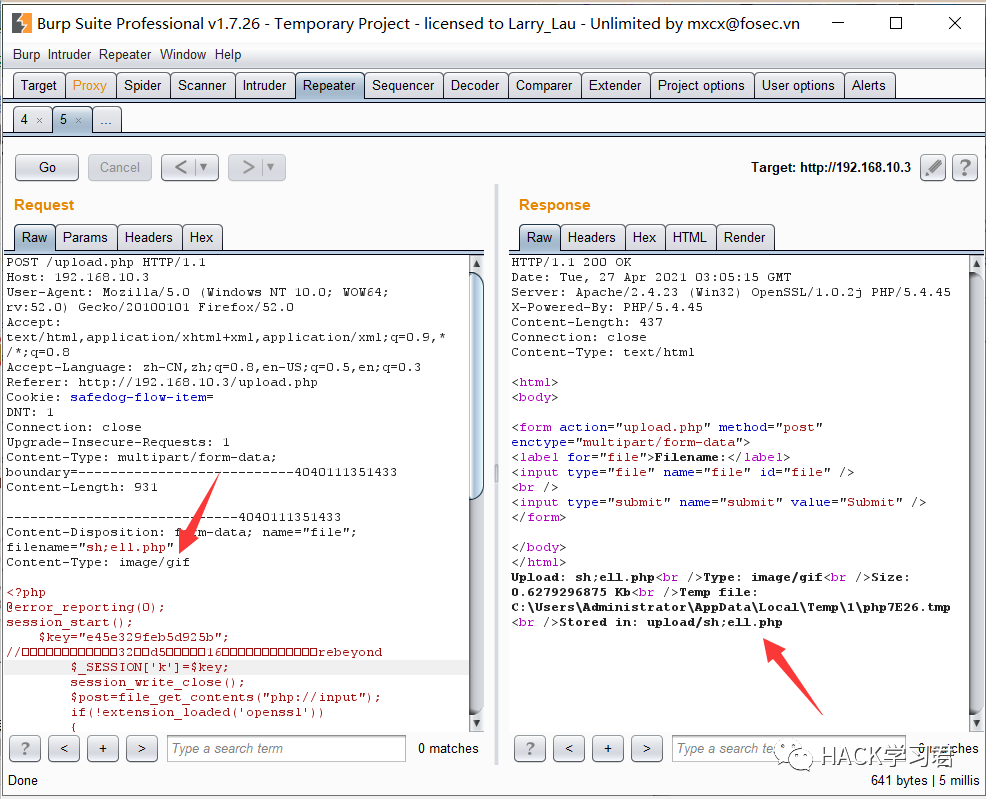The width and height of the screenshot is (986, 799).
Task: Open the Repeater menu
Action: pos(125,55)
